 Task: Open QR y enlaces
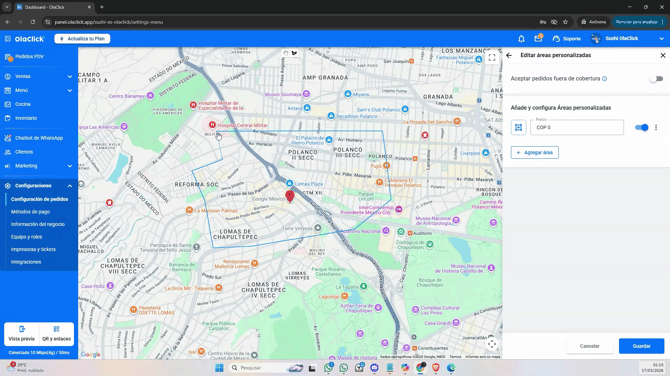tap(56, 334)
